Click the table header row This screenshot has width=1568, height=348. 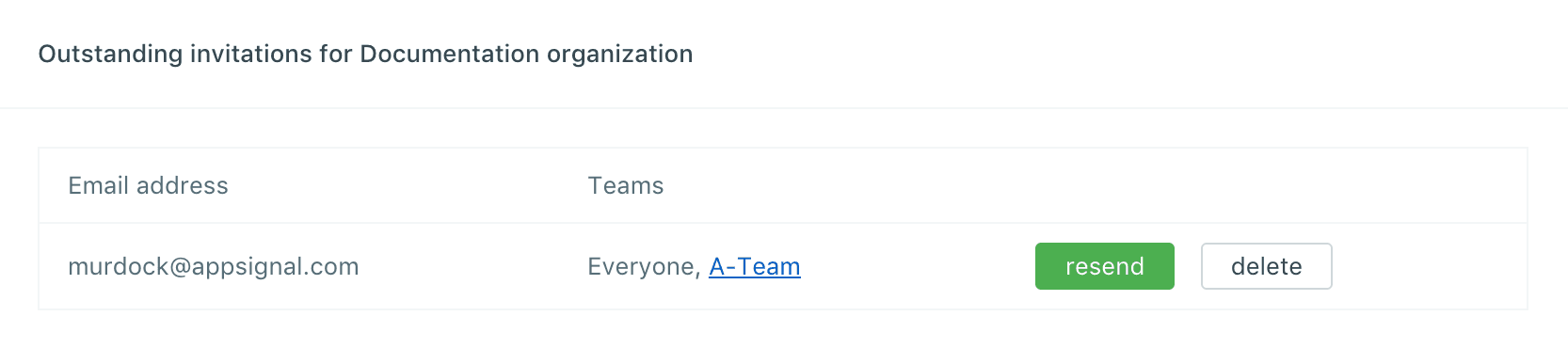tap(782, 185)
